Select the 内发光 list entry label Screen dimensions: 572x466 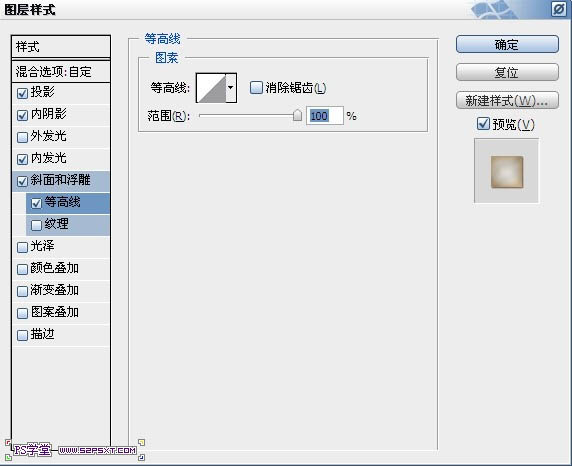click(49, 158)
